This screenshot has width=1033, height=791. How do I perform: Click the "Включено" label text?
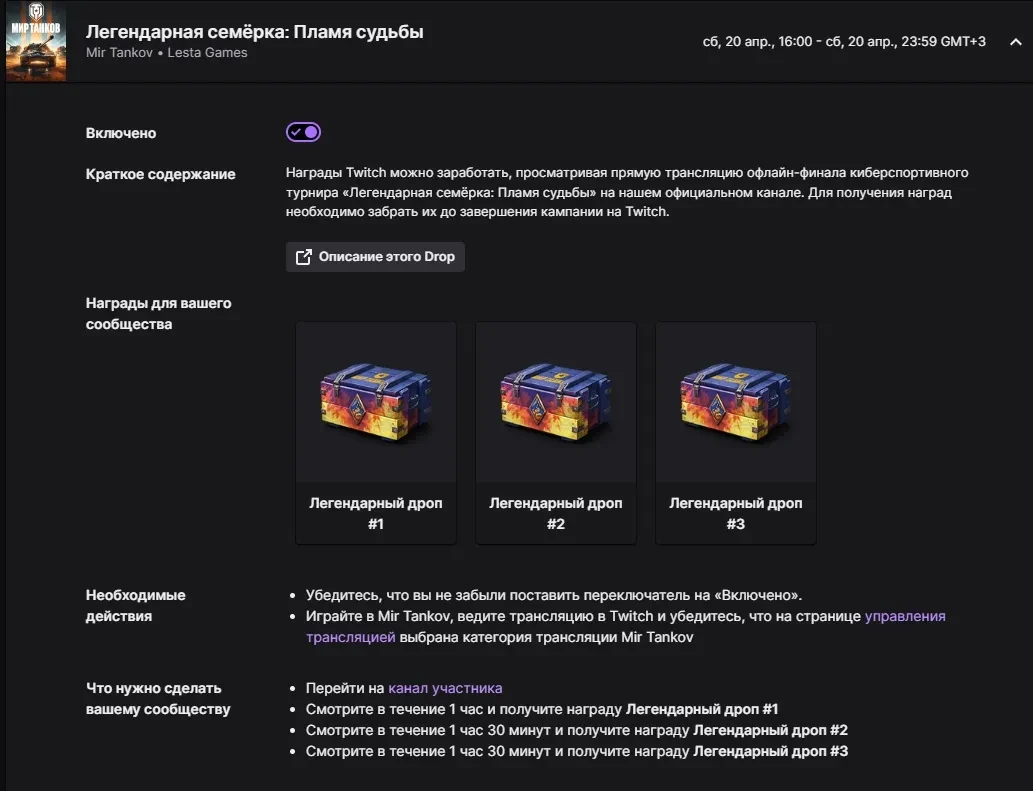121,133
